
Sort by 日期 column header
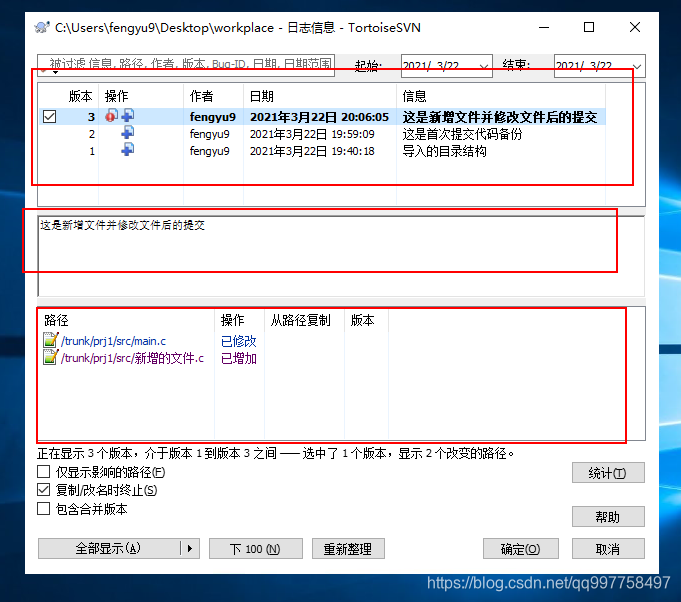320,96
